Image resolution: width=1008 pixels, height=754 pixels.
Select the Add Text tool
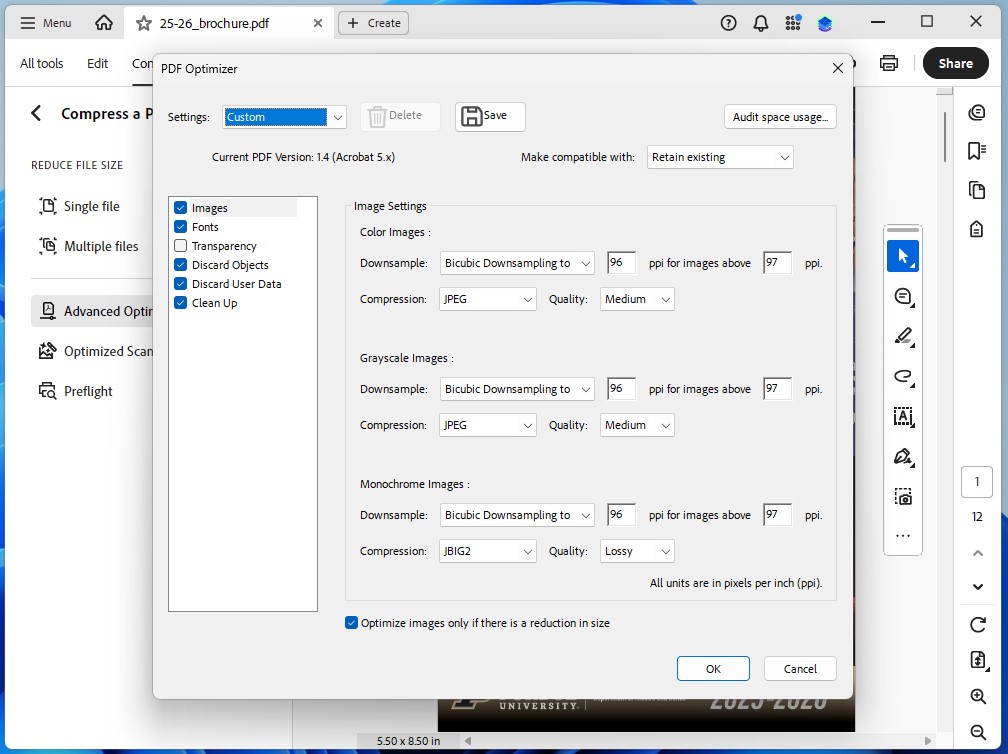(903, 417)
